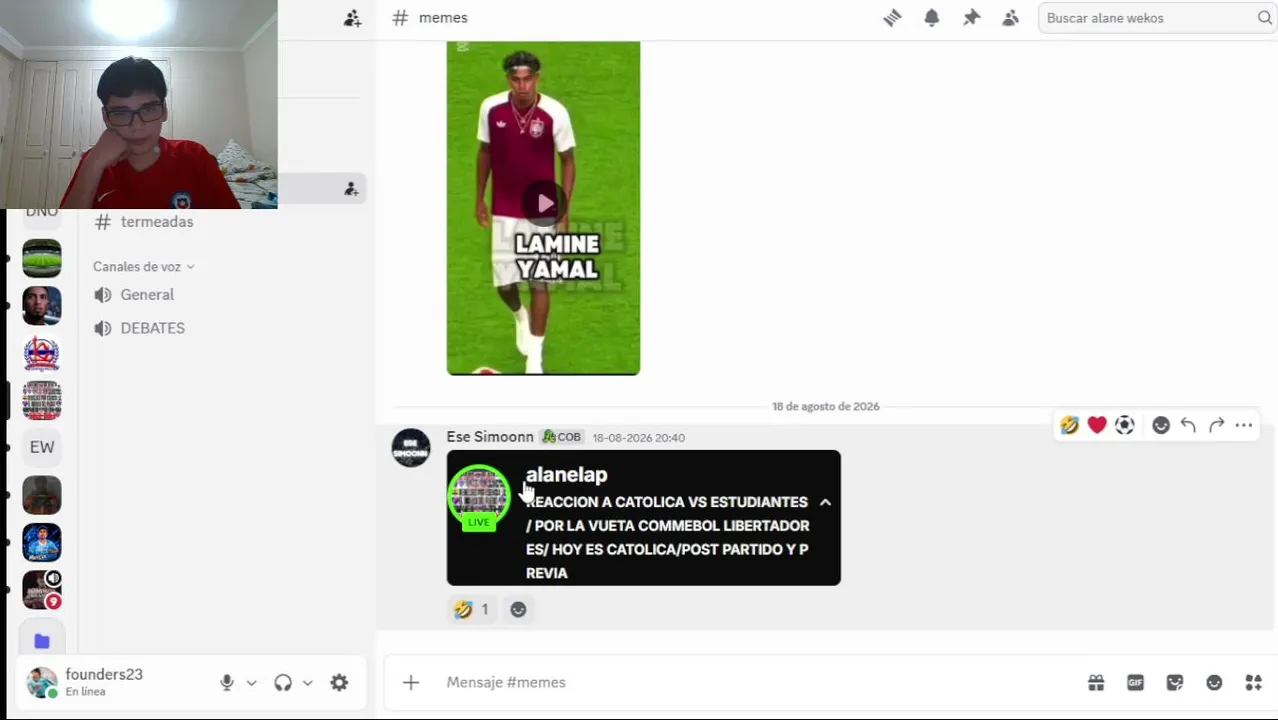Open the sticker picker
The width and height of the screenshot is (1278, 720).
1175,682
